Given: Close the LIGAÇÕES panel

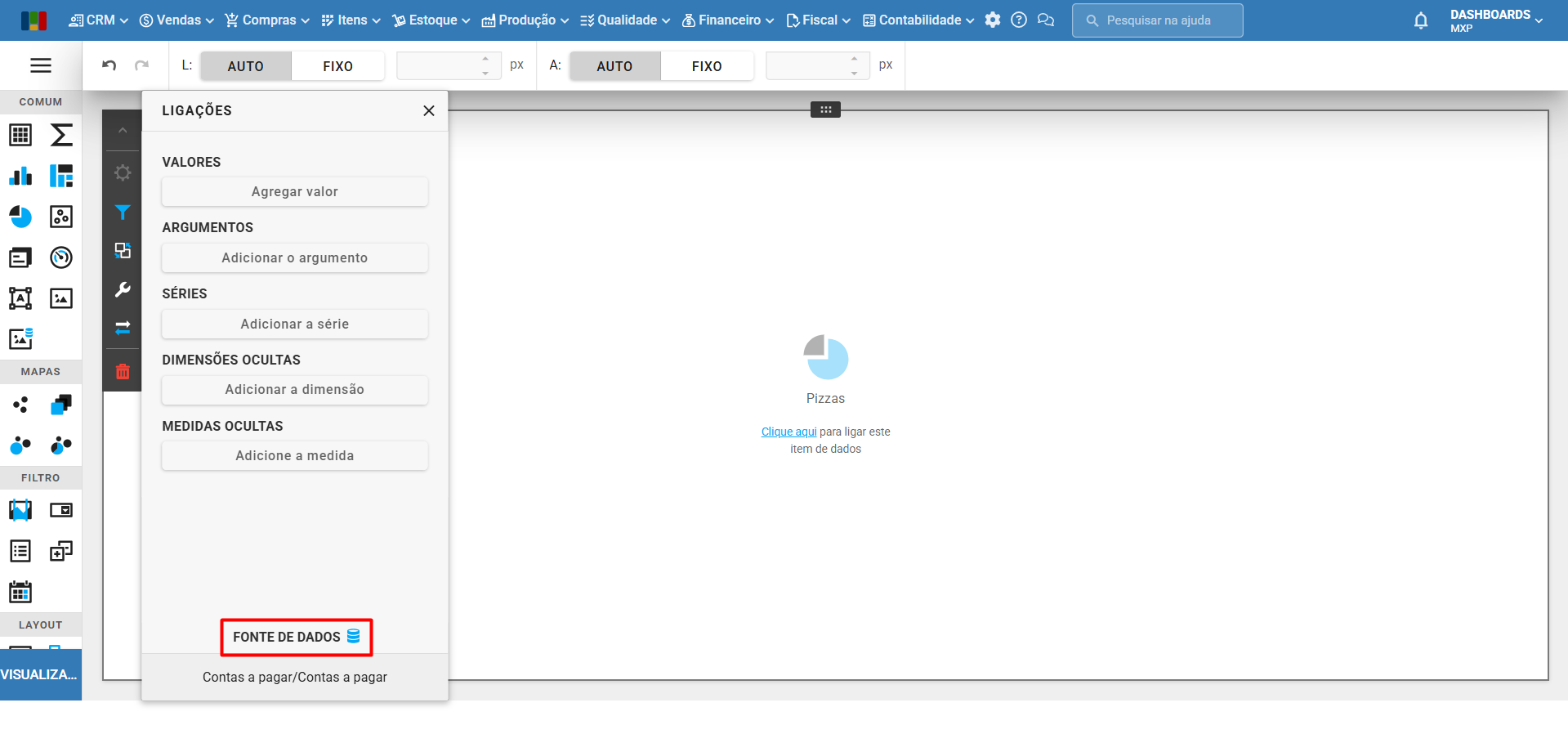Looking at the screenshot, I should (x=429, y=111).
